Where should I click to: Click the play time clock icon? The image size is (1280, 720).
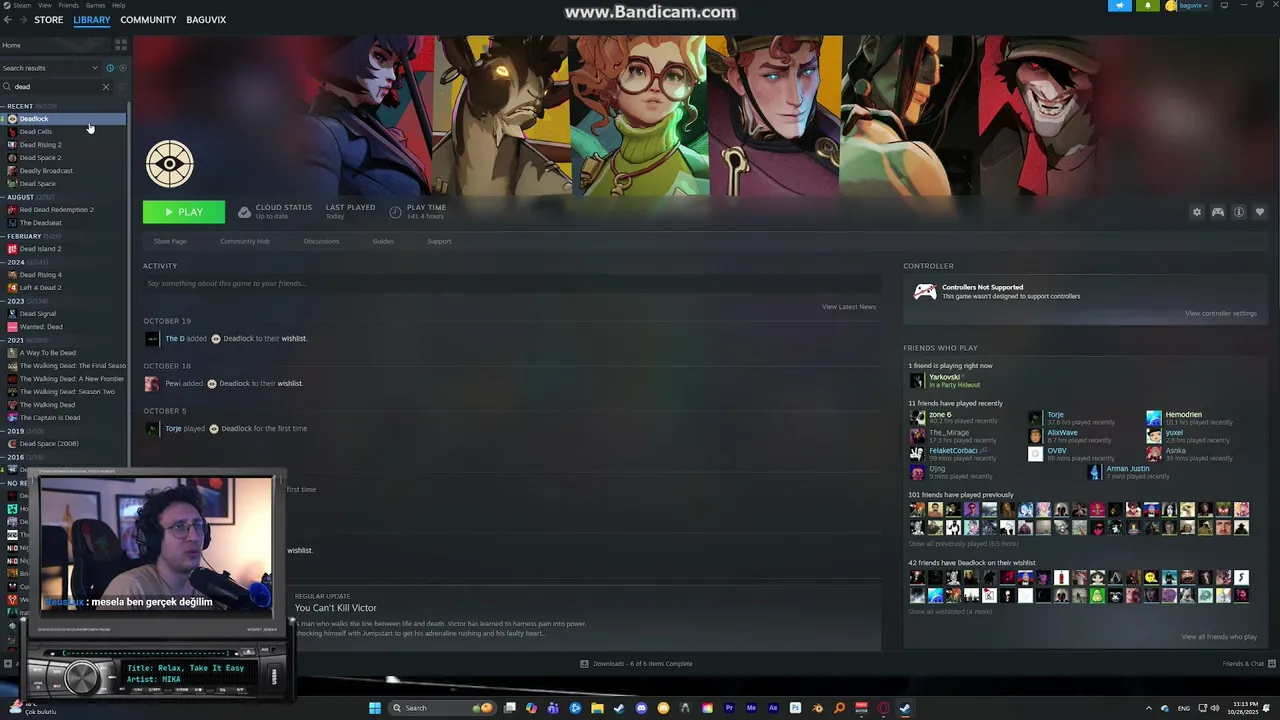tap(395, 212)
